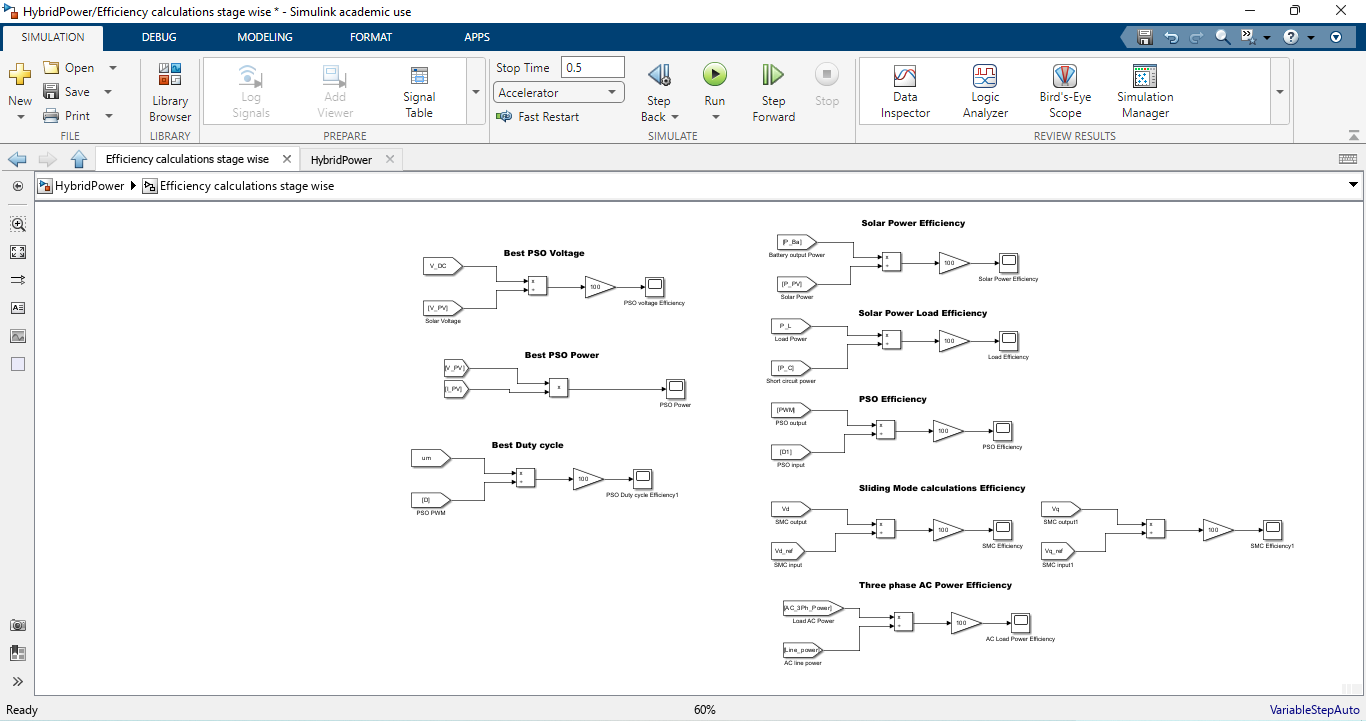Click the Fit to View icon in left palette
The image size is (1366, 721).
18,252
